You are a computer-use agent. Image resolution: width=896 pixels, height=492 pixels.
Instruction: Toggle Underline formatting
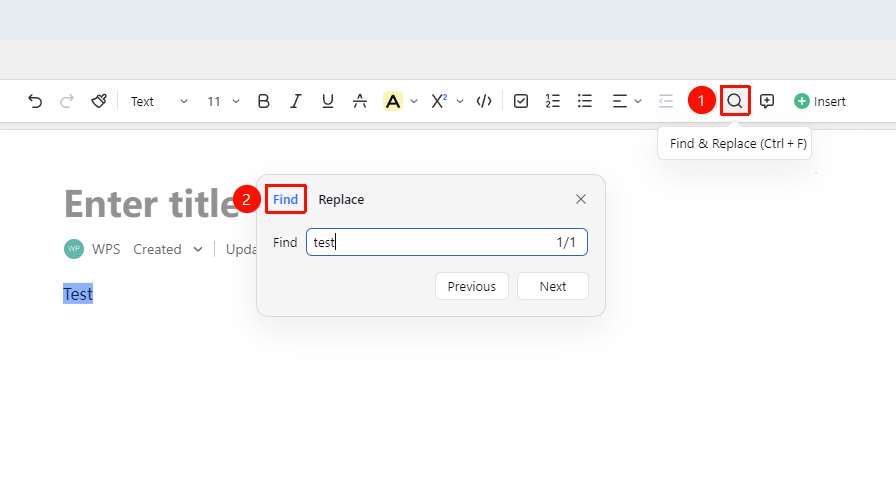(x=327, y=101)
